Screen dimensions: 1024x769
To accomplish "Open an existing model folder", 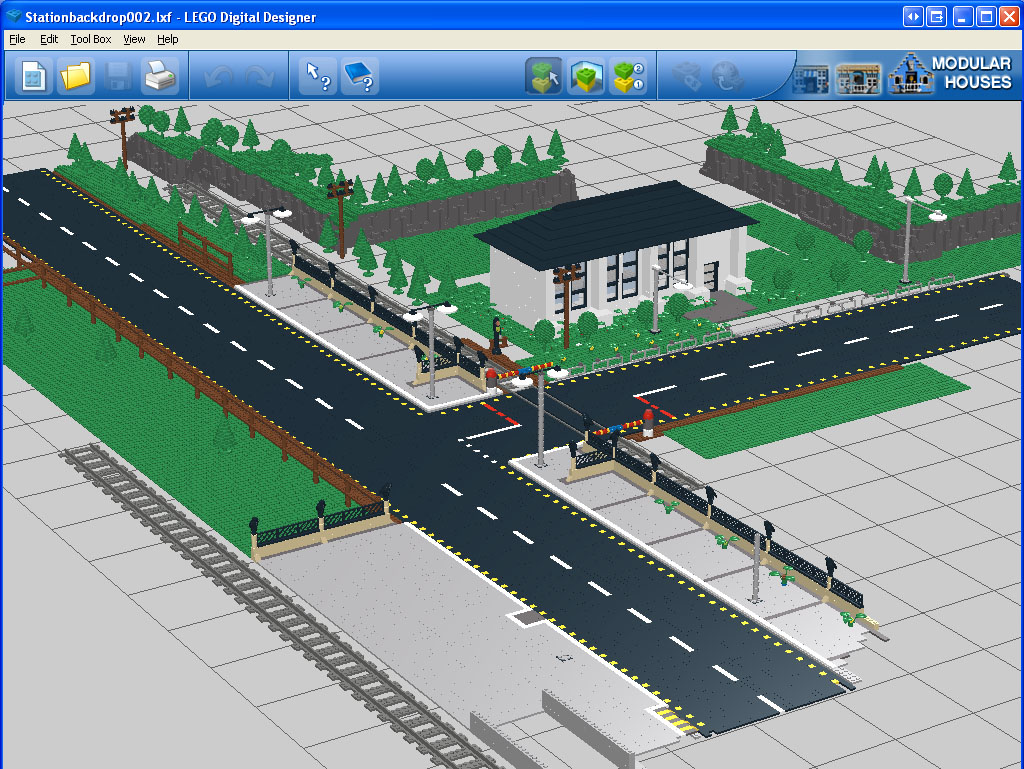I will coord(75,76).
